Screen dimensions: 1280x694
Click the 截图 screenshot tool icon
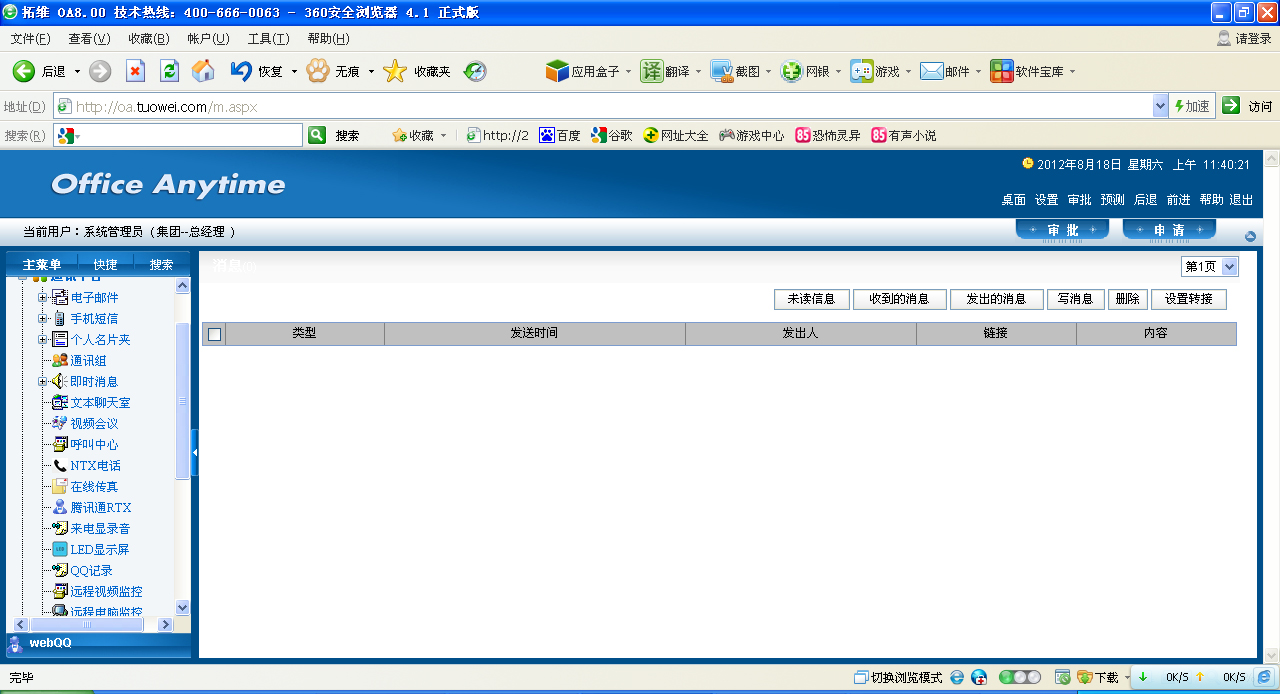tap(723, 71)
